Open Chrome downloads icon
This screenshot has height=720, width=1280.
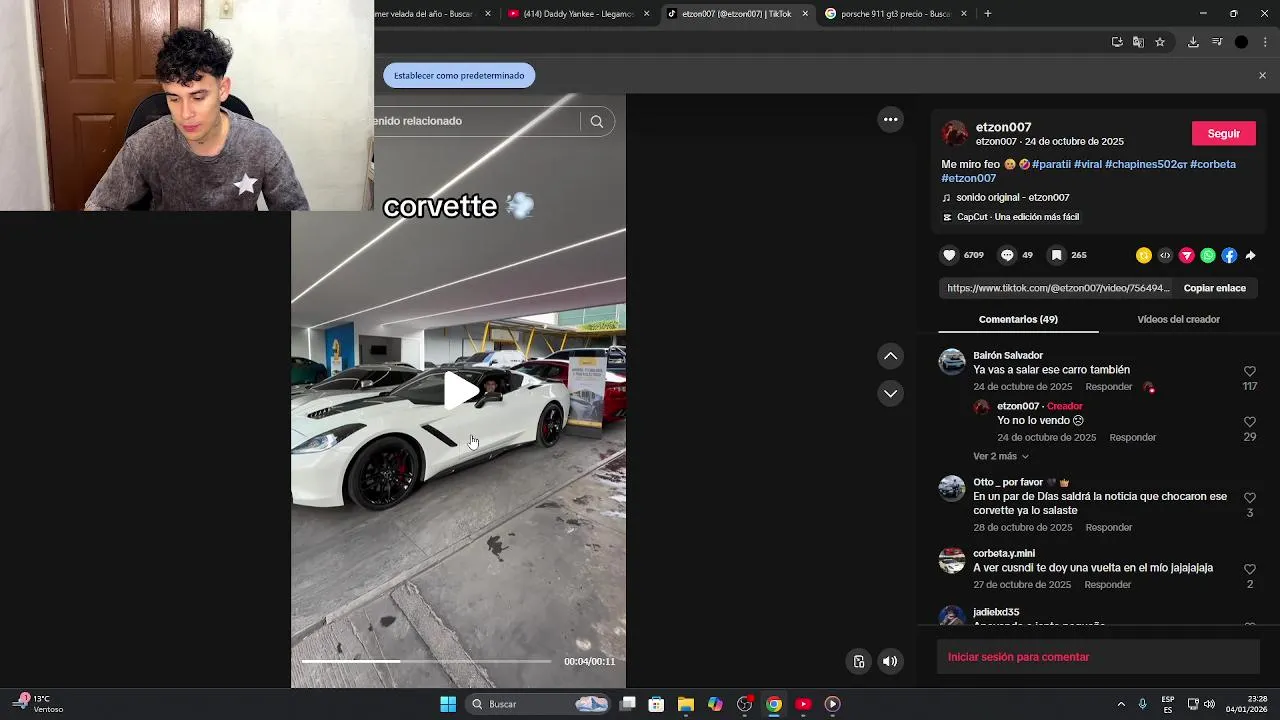tap(1193, 42)
